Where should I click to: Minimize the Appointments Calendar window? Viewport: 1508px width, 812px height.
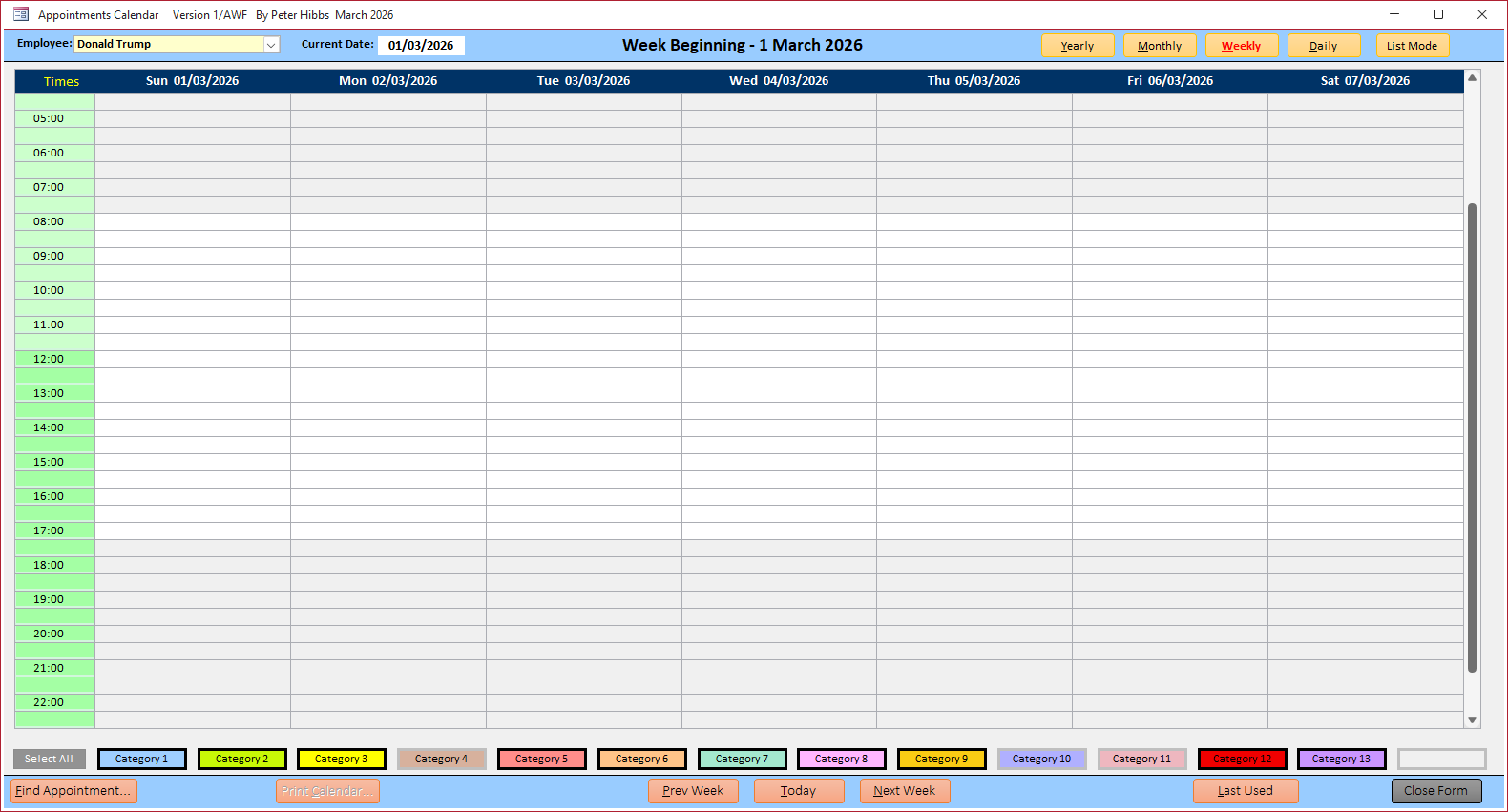[1394, 14]
